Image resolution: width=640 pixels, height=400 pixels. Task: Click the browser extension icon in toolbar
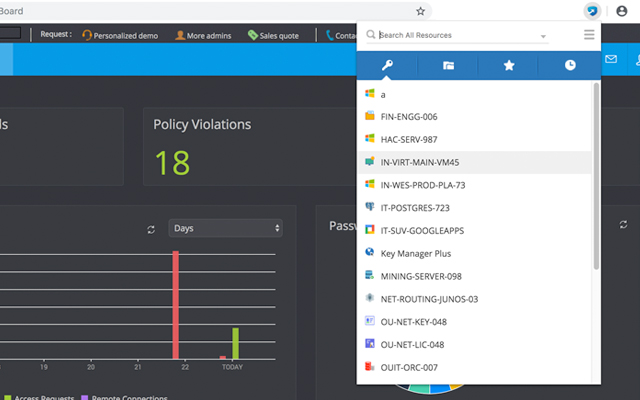point(592,11)
